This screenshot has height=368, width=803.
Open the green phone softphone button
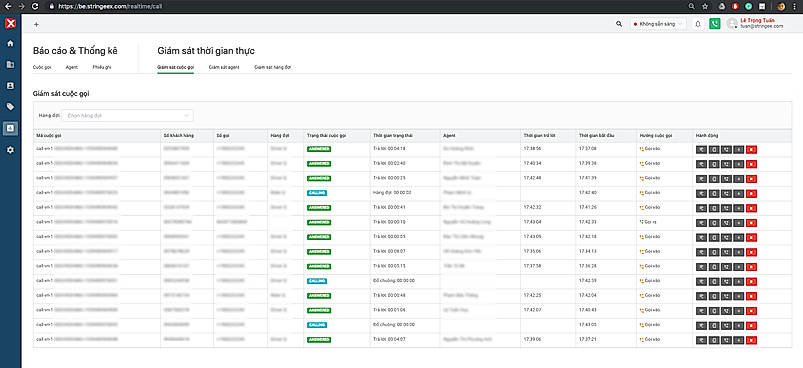[x=714, y=24]
